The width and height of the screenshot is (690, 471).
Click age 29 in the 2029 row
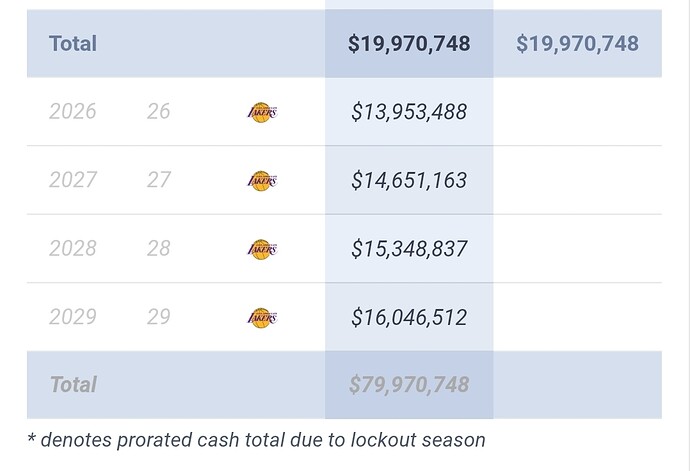pos(158,317)
